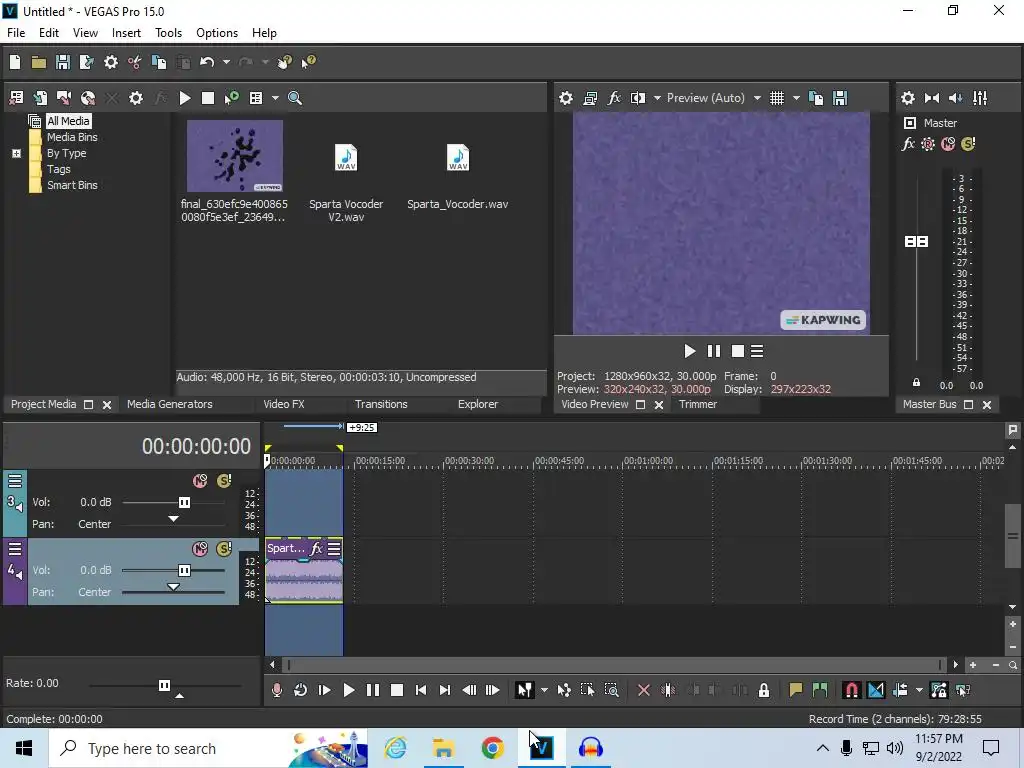The height and width of the screenshot is (768, 1024).
Task: Open Video Preview properties gear
Action: click(x=566, y=98)
